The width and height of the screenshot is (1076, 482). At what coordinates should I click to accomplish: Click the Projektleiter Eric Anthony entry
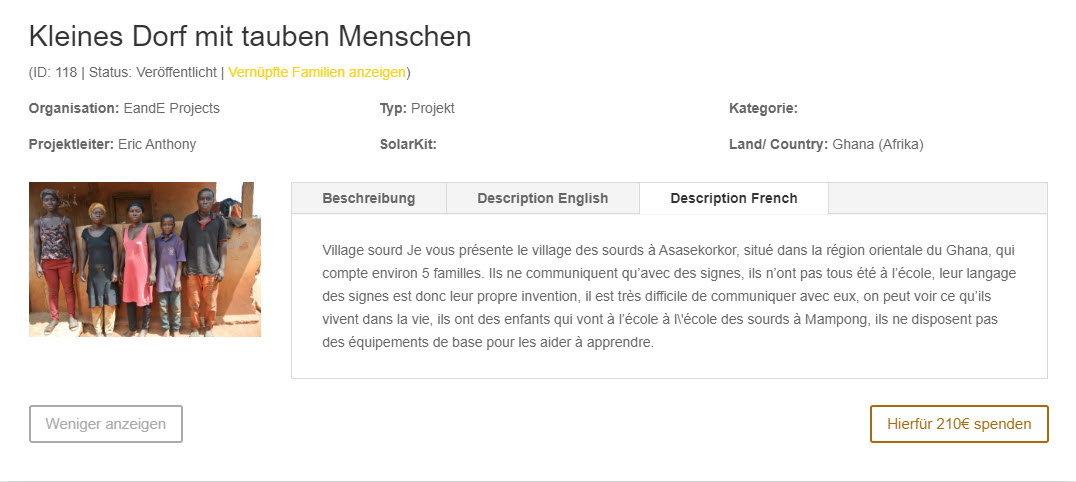coord(112,144)
